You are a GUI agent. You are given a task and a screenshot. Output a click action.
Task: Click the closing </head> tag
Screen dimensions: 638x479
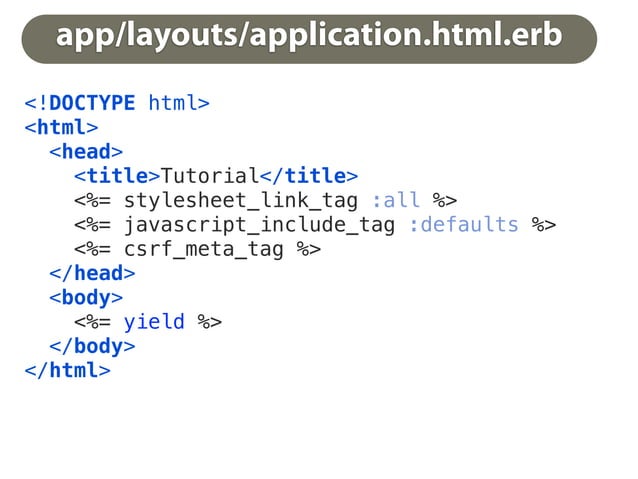click(x=92, y=273)
